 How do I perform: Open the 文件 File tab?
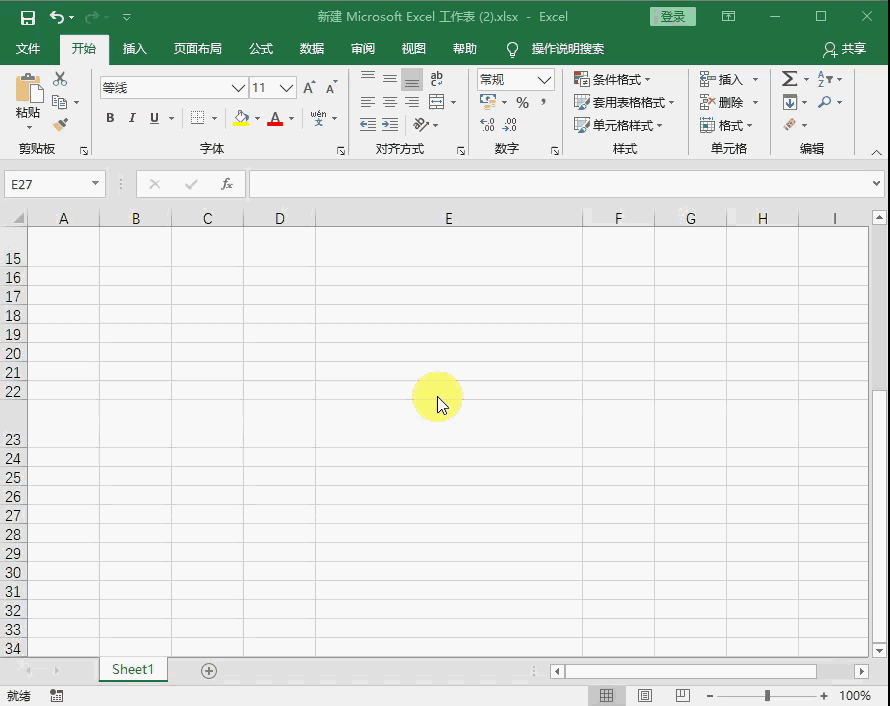tap(28, 49)
